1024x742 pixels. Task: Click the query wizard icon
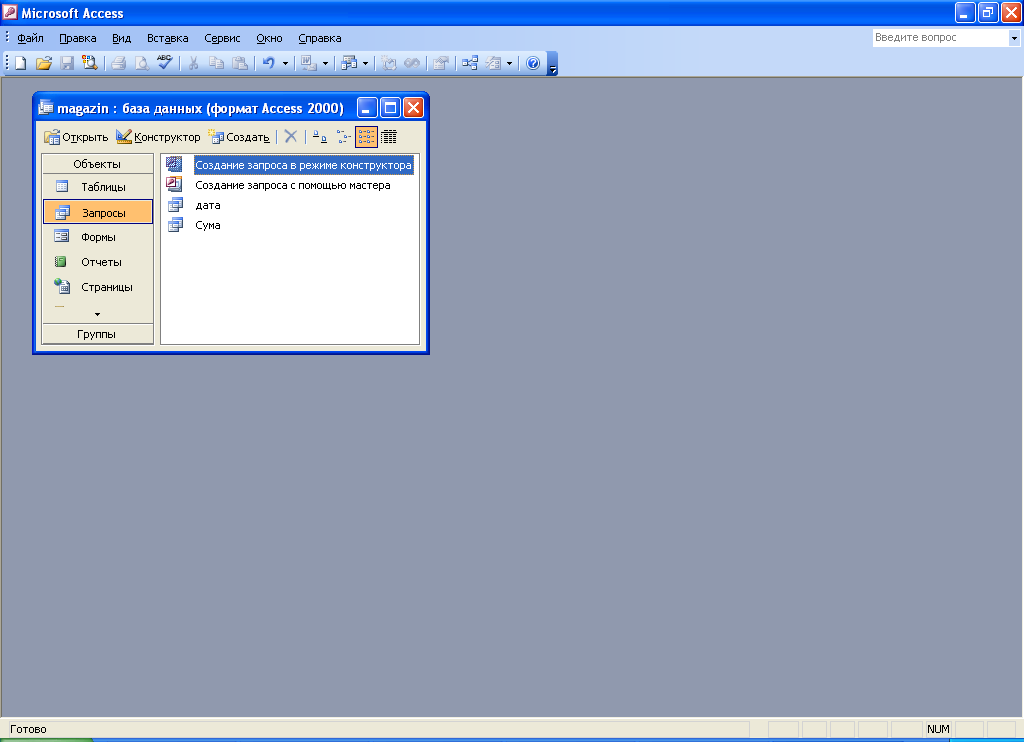pos(174,184)
